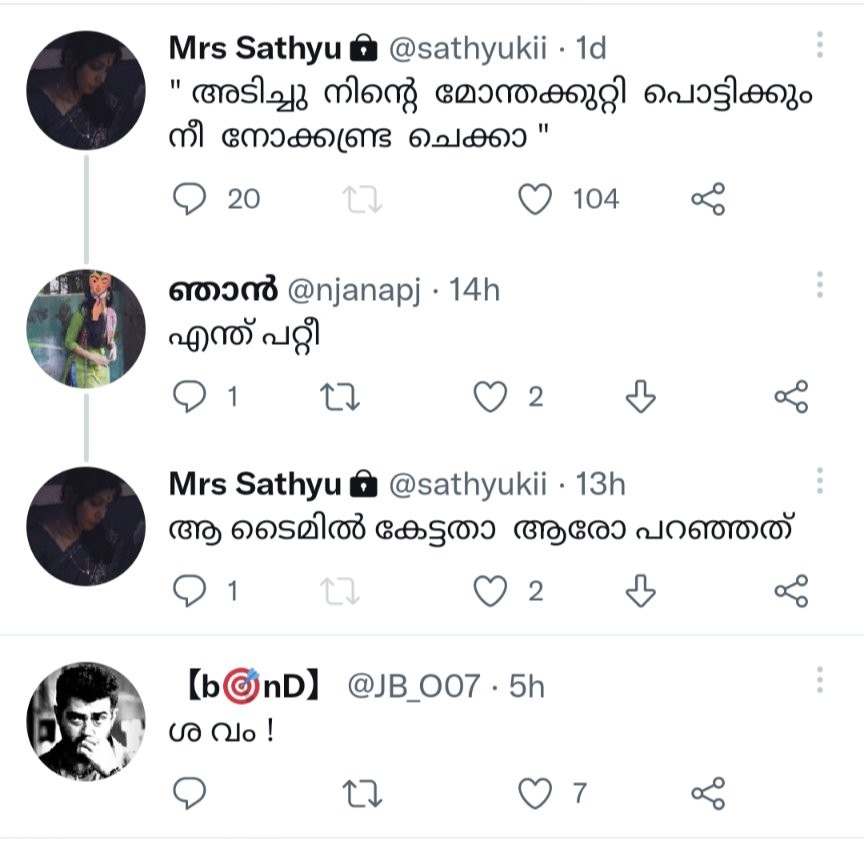Viewport: 864px width, 841px height.
Task: Open more options on @njanapj tweet
Action: pos(819,284)
